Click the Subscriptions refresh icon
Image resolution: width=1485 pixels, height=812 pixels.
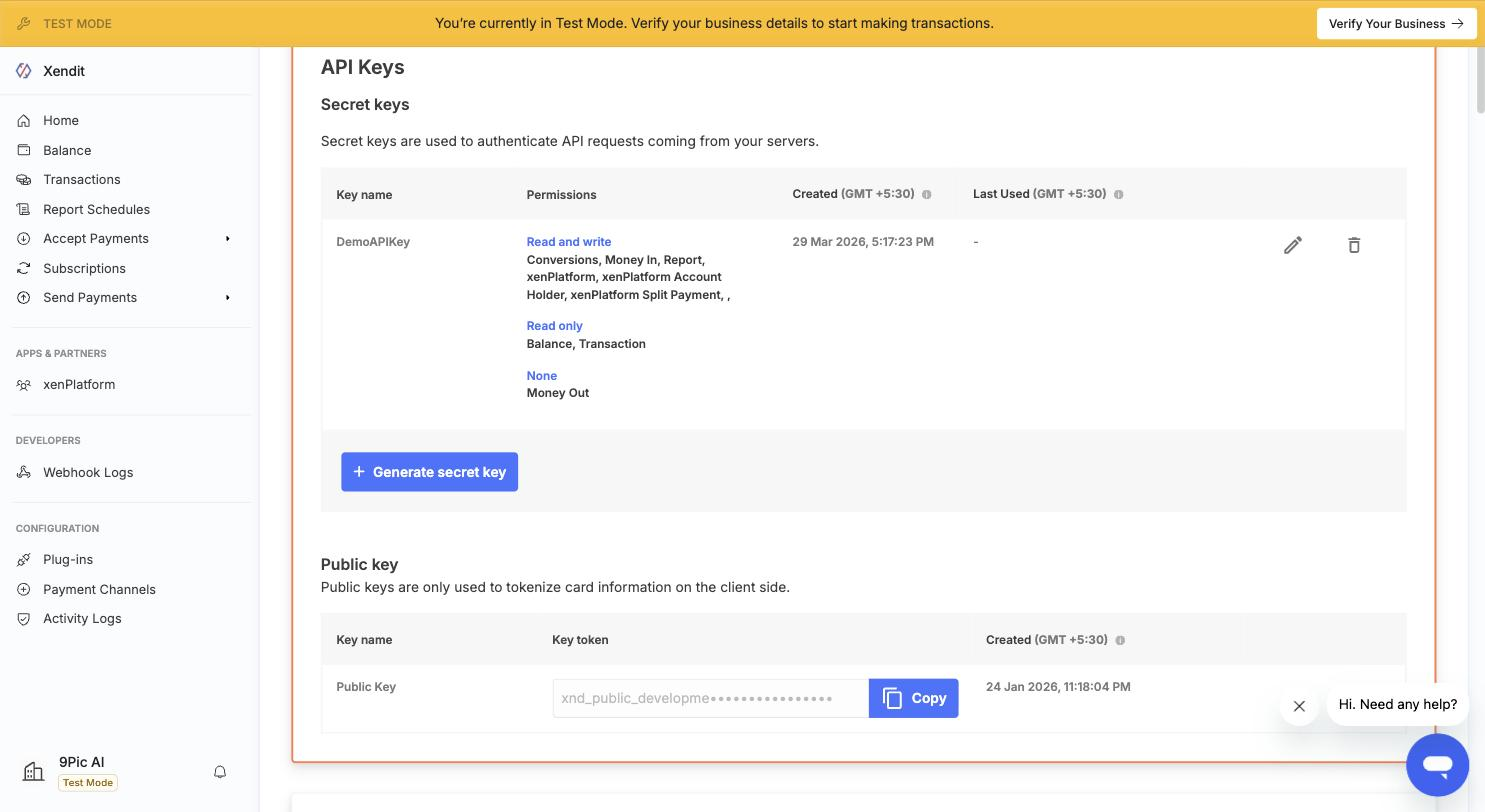tap(24, 268)
